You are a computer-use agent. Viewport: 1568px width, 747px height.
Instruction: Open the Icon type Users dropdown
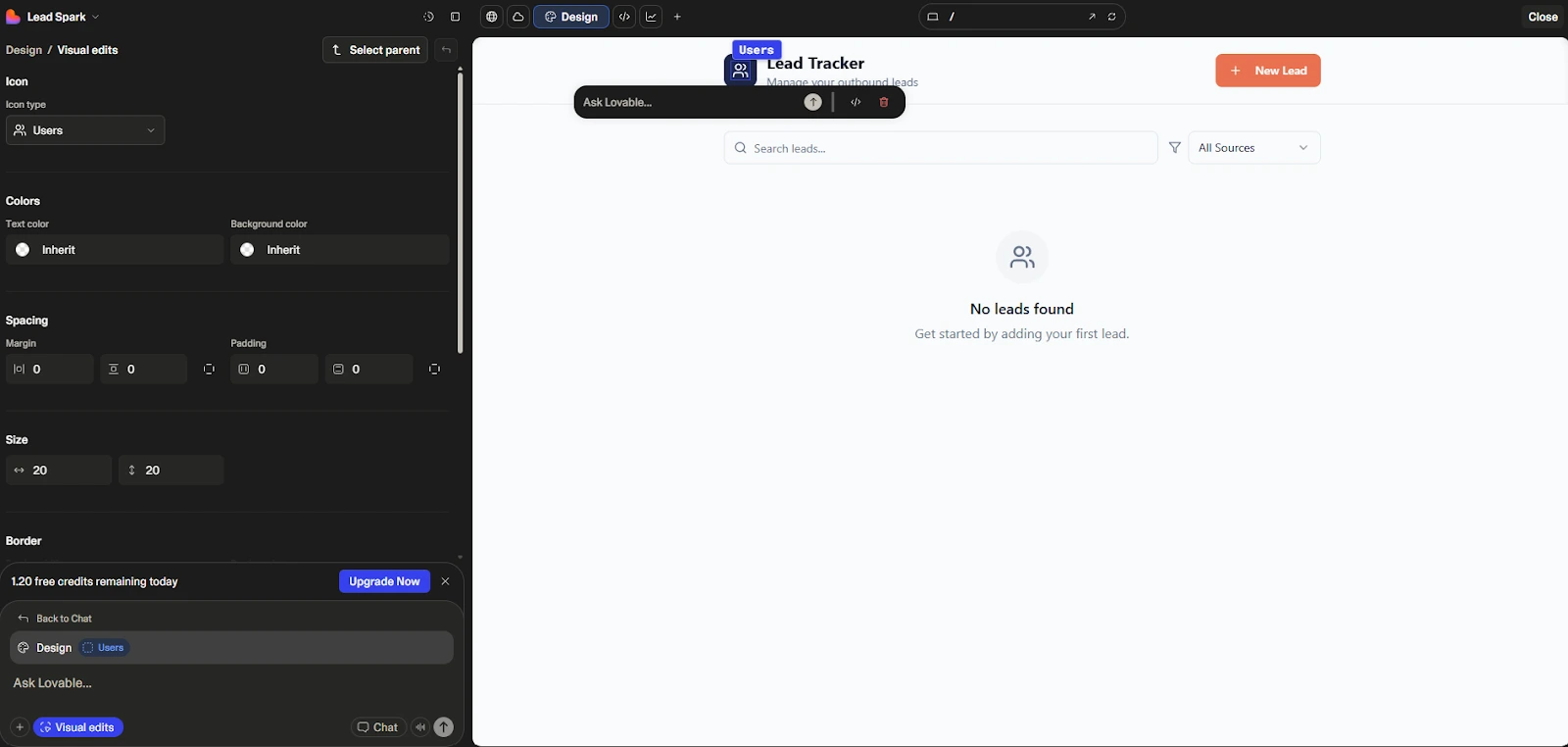(x=85, y=130)
